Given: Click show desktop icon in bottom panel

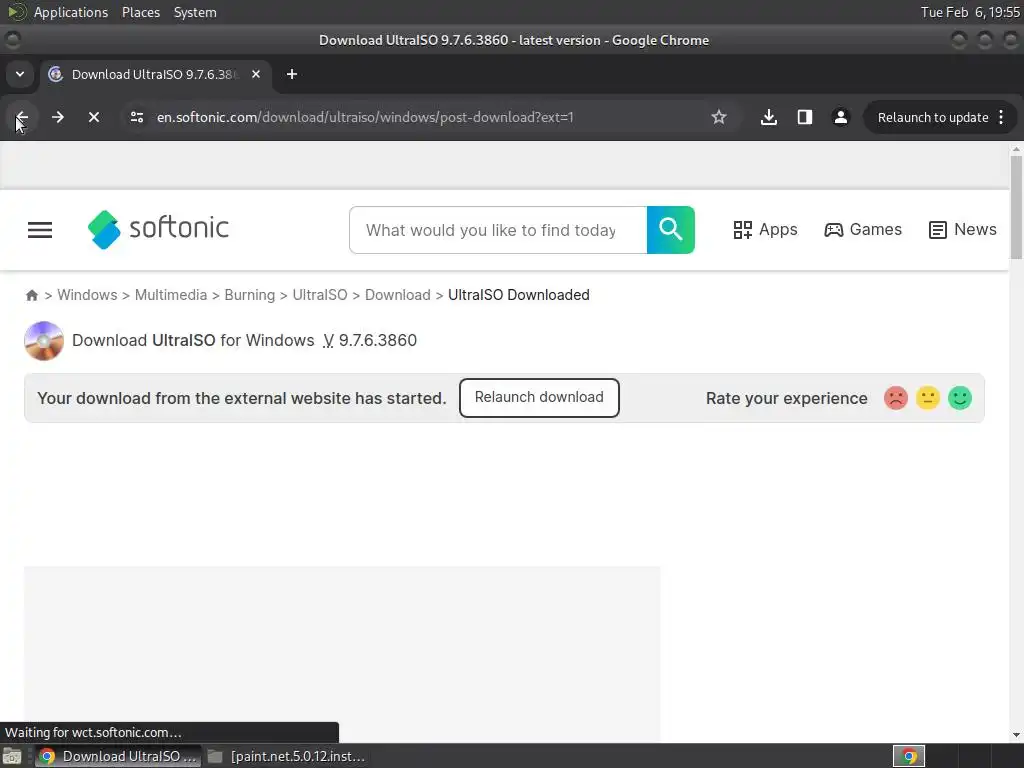Looking at the screenshot, I should (x=12, y=757).
